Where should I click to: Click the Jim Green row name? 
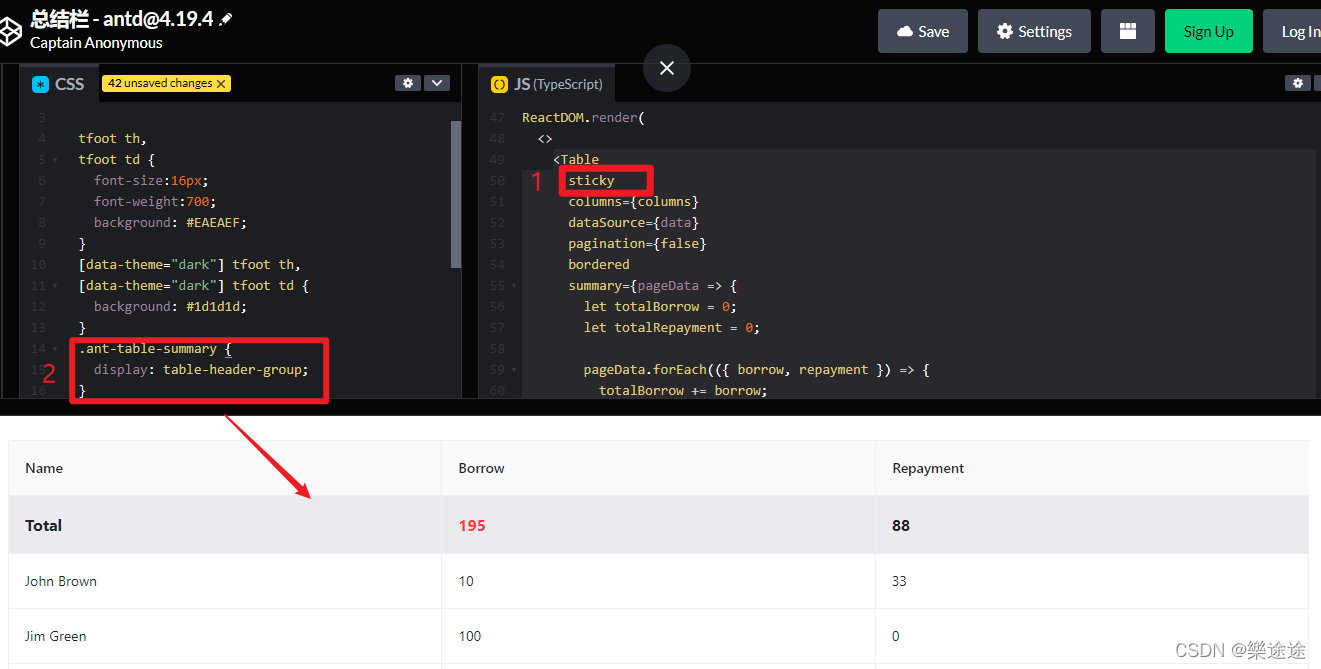(55, 636)
